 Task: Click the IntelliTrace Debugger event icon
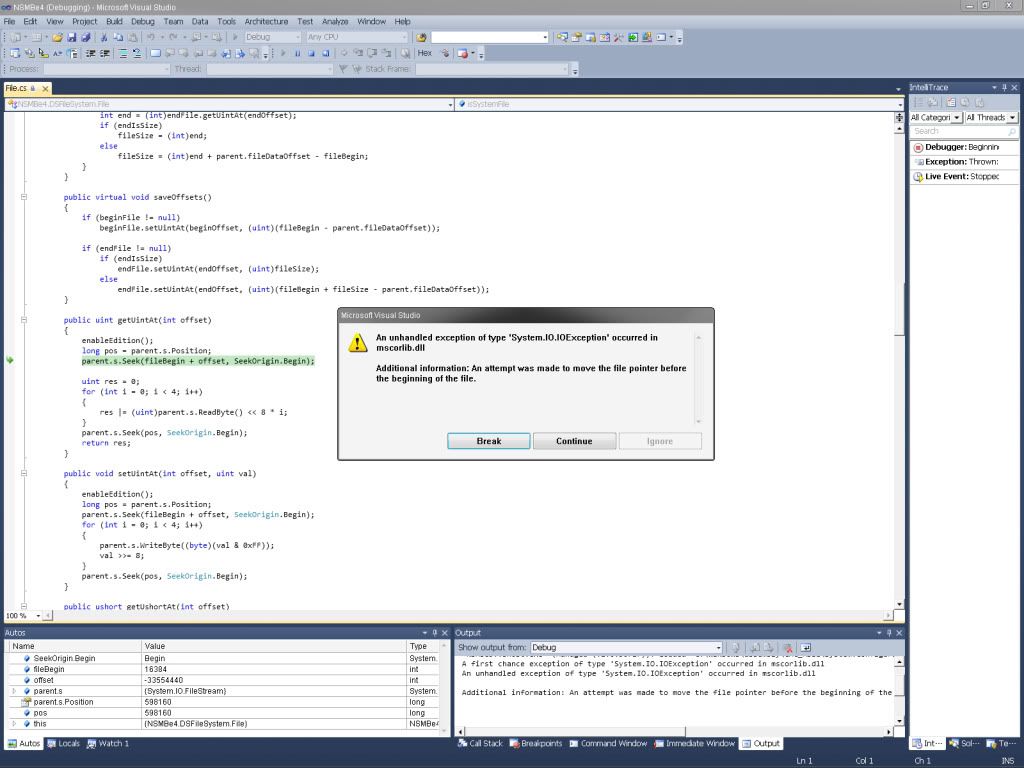click(918, 147)
